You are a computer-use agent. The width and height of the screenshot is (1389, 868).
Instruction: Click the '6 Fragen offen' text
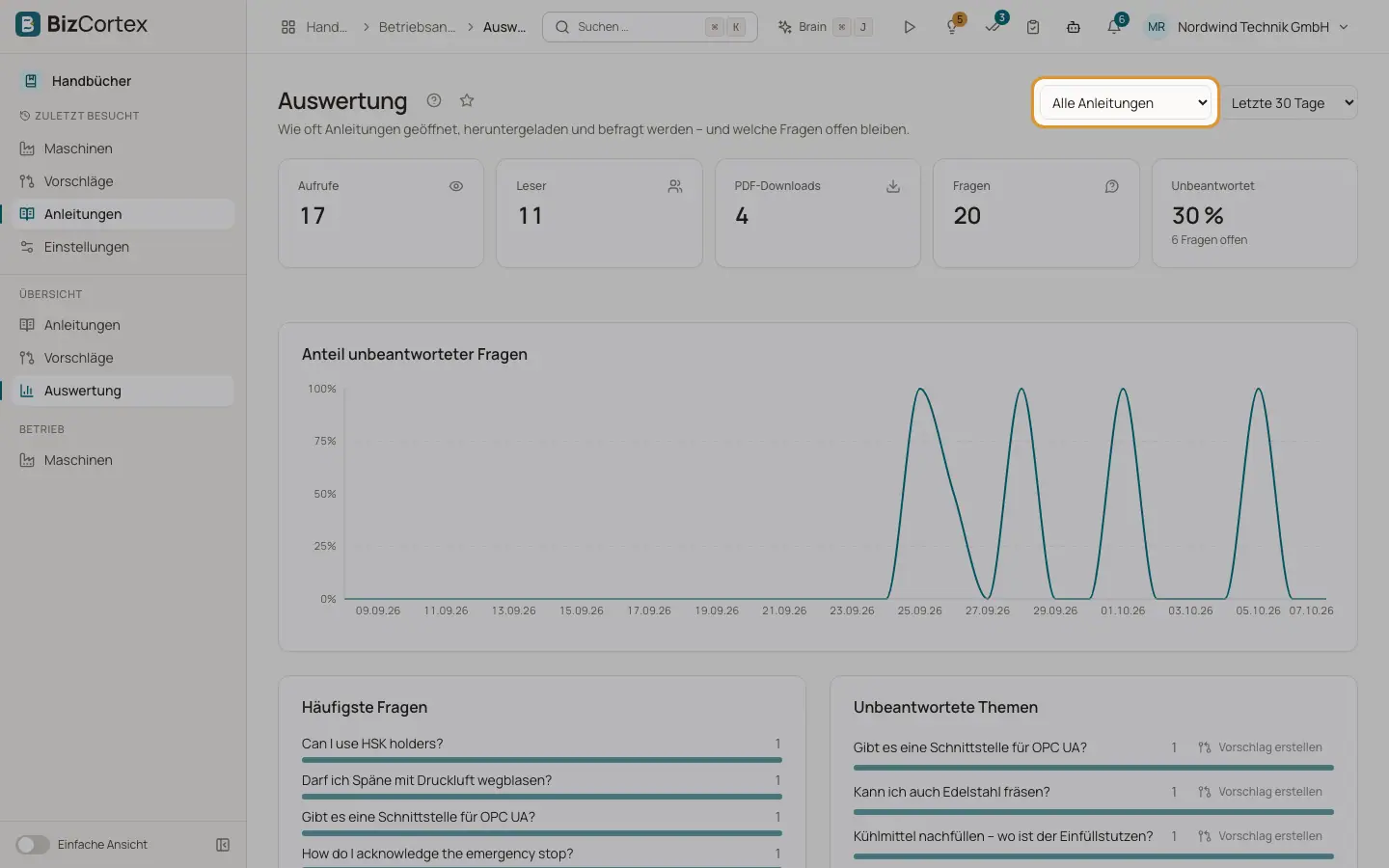[1209, 240]
